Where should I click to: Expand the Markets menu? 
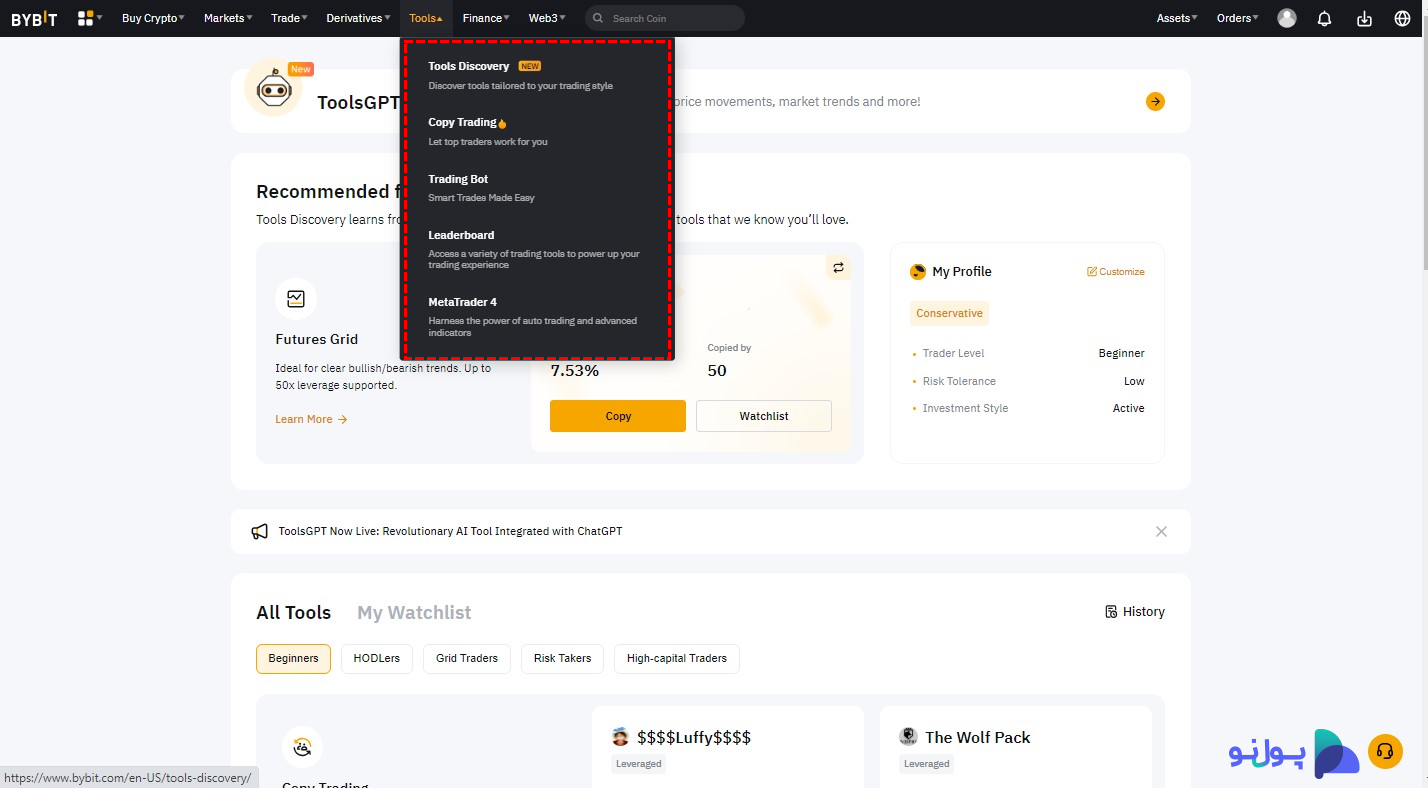tap(228, 18)
